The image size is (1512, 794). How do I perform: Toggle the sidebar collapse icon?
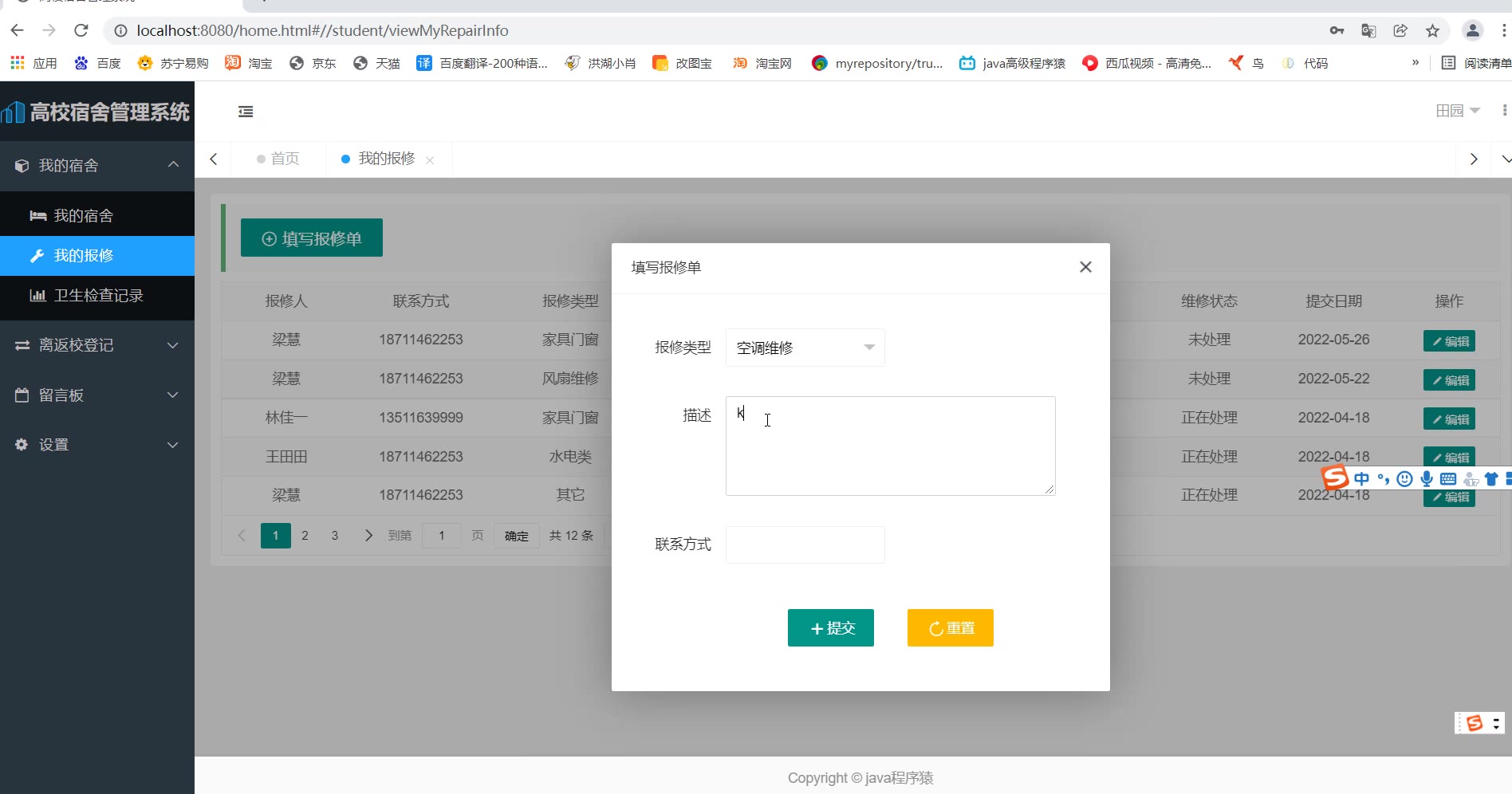[246, 112]
